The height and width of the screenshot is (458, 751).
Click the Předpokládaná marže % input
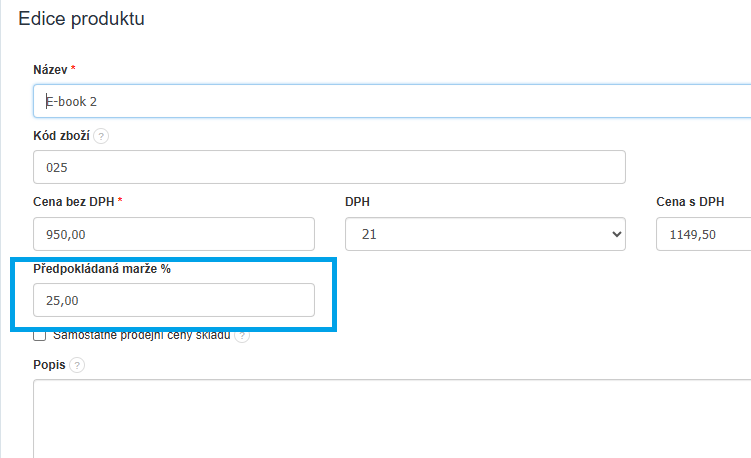coord(173,300)
